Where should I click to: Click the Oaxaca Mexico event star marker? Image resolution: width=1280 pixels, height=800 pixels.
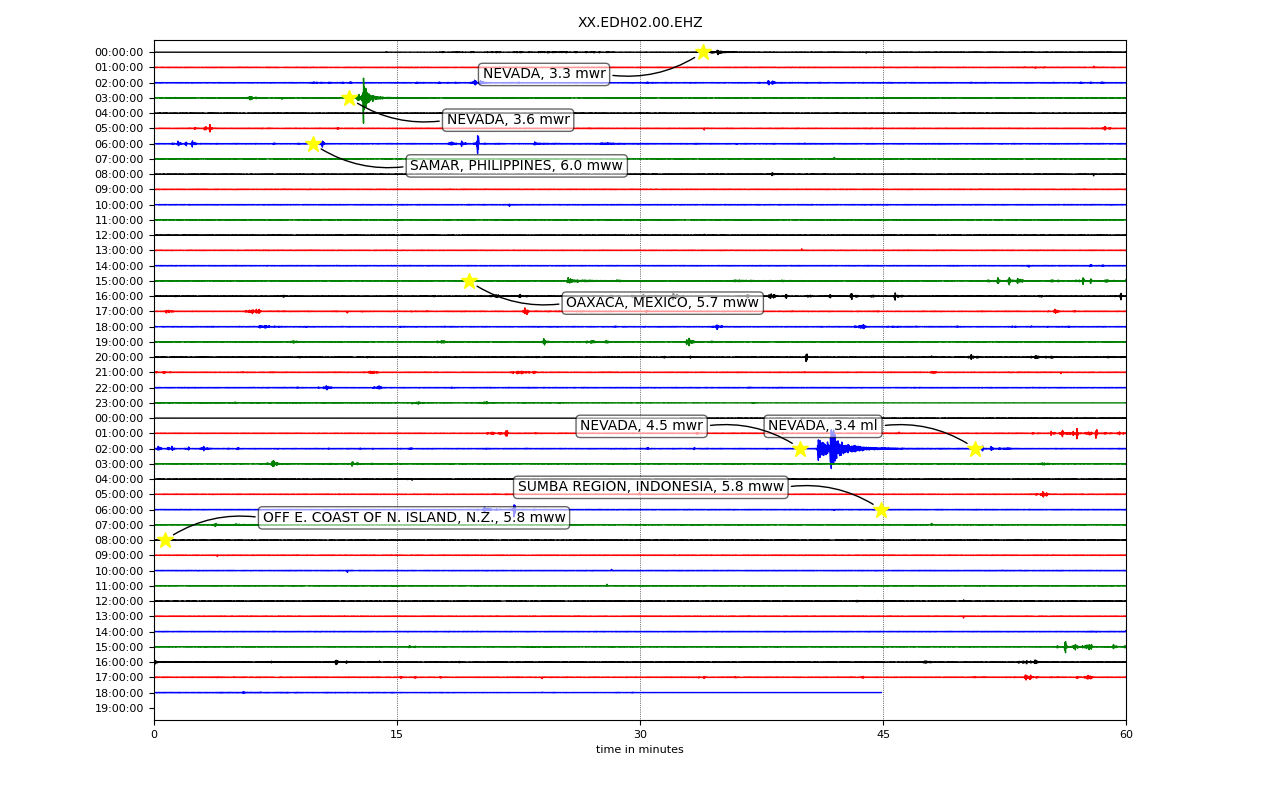(469, 281)
